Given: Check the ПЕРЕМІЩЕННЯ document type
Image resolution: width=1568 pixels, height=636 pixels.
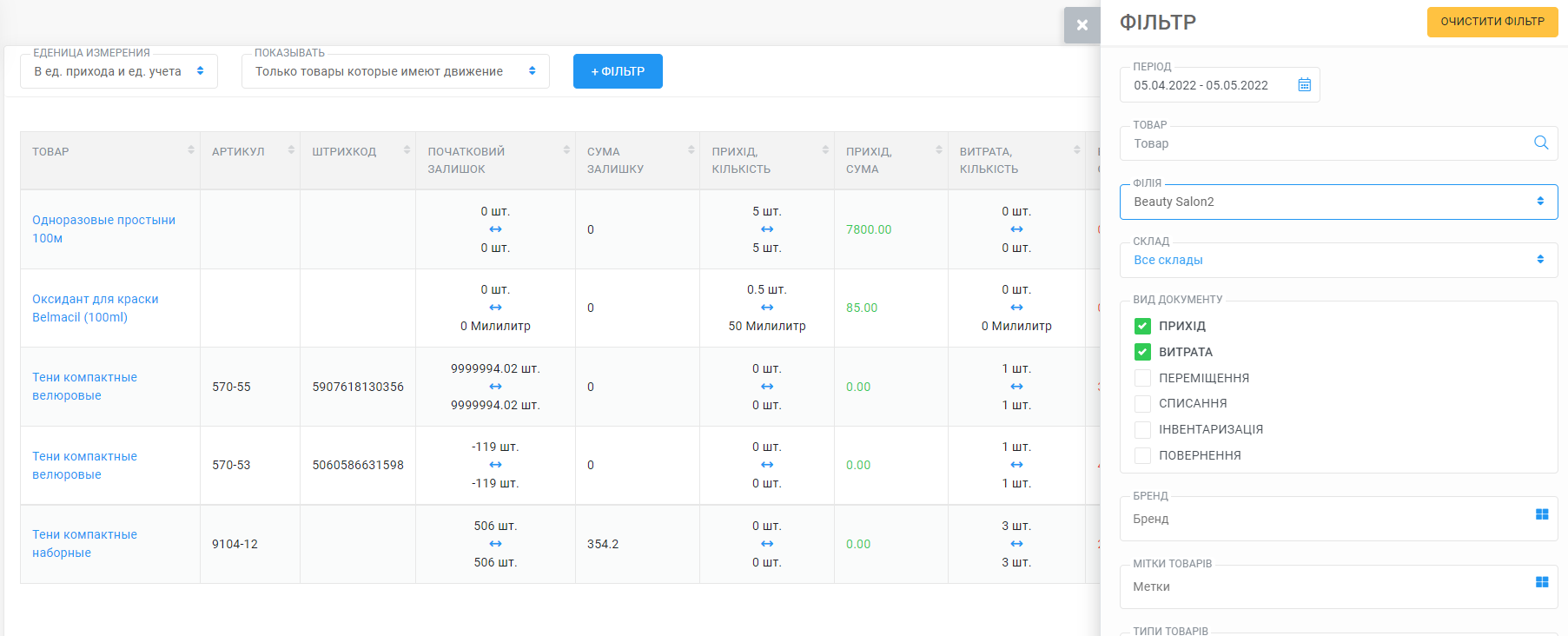Looking at the screenshot, I should (1142, 378).
